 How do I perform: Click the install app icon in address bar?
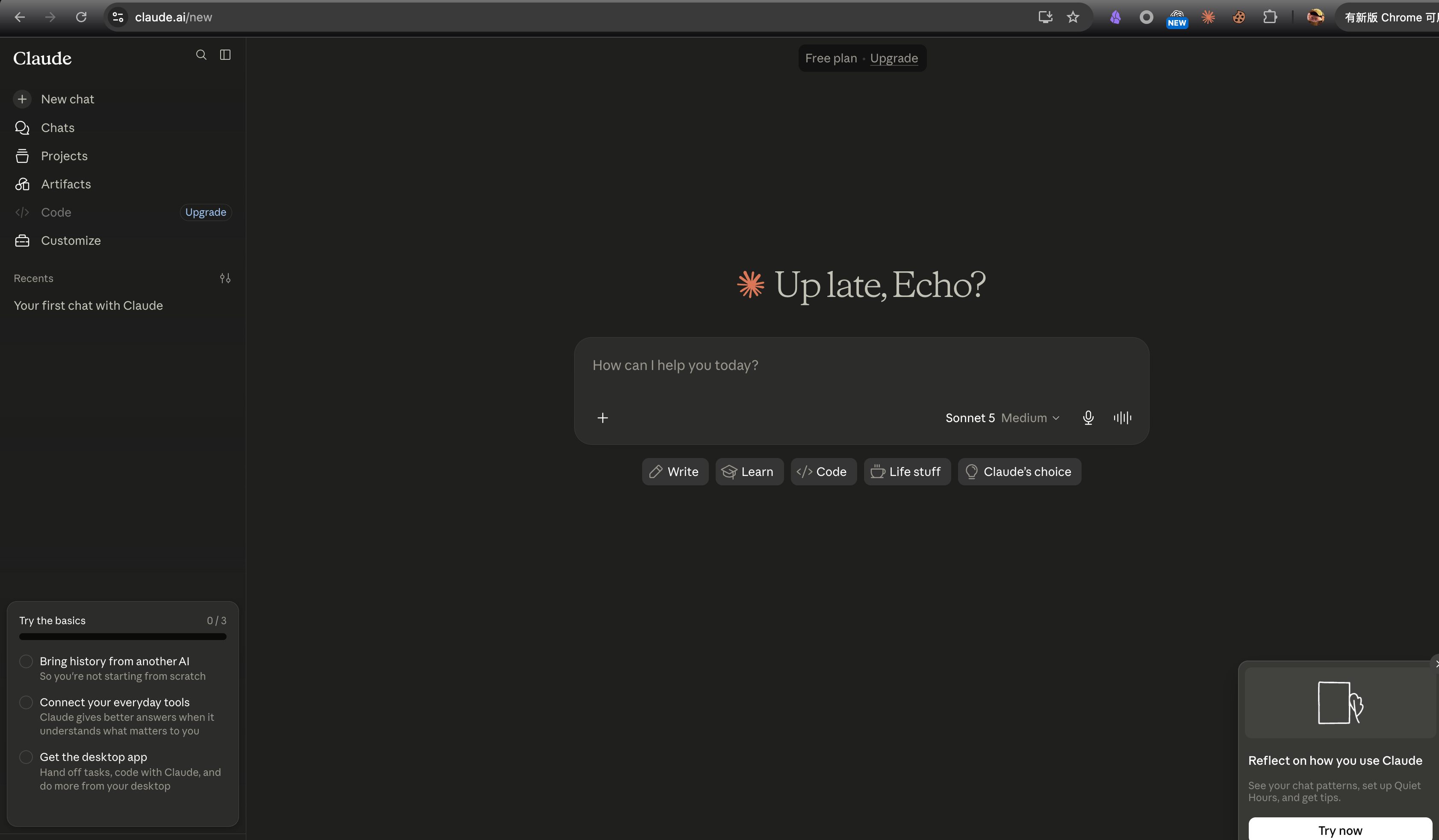tap(1045, 17)
